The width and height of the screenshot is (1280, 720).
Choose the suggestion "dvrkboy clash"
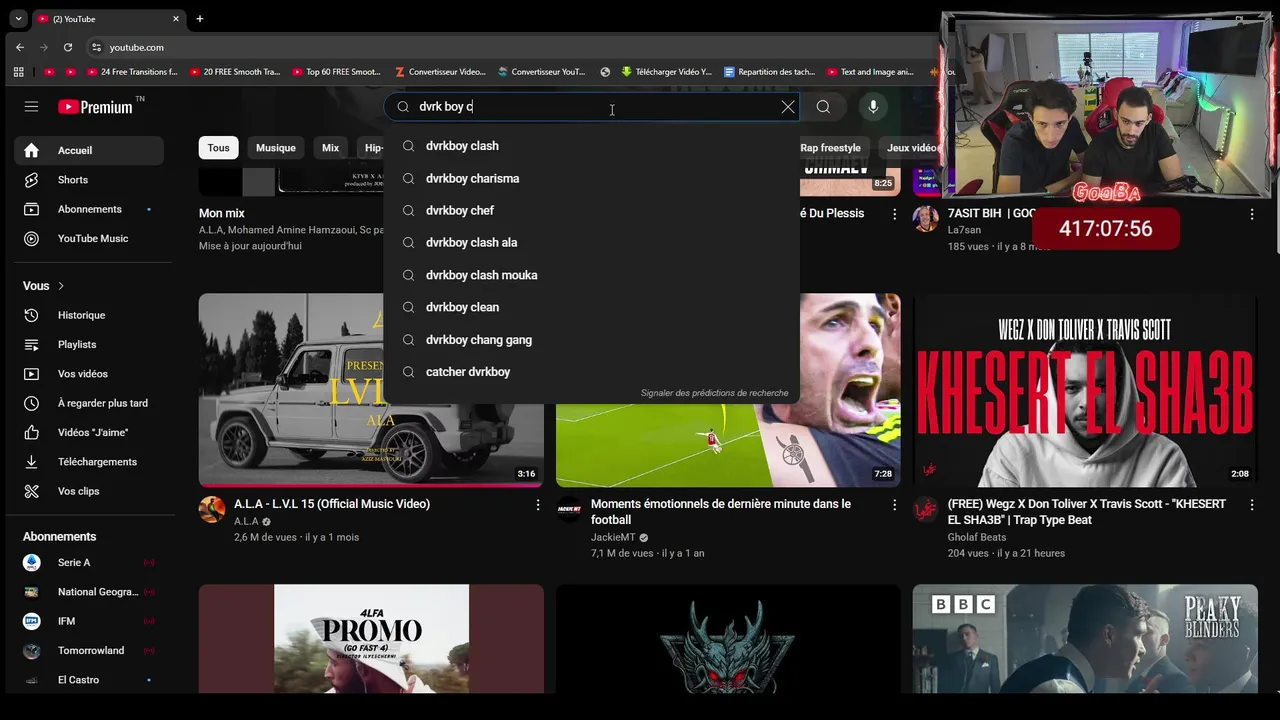[591, 146]
